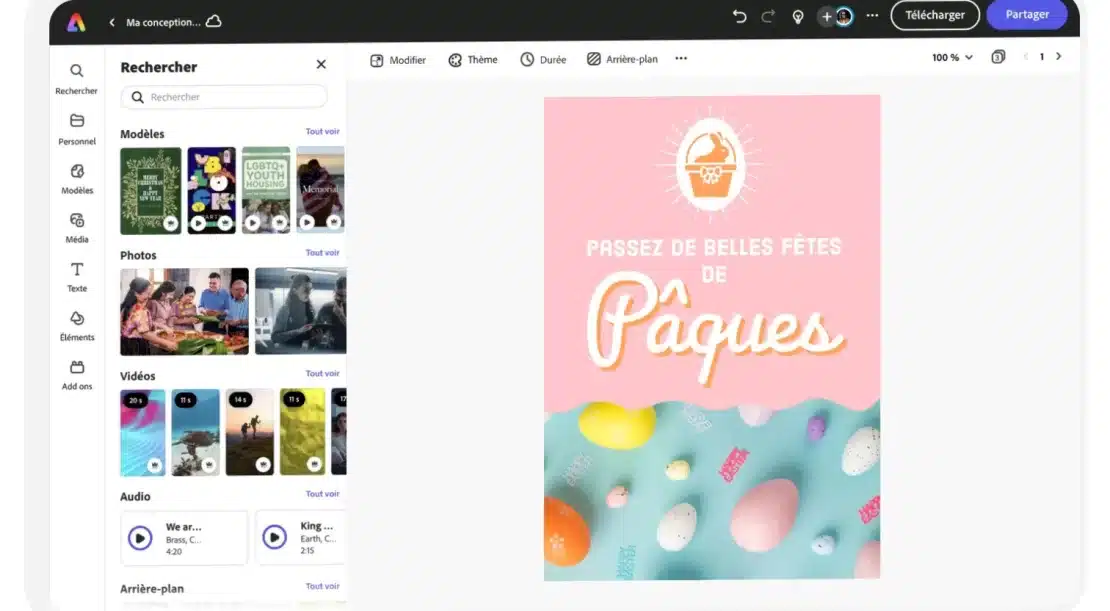
Task: Click the Undo arrow in the top bar
Action: (x=739, y=16)
